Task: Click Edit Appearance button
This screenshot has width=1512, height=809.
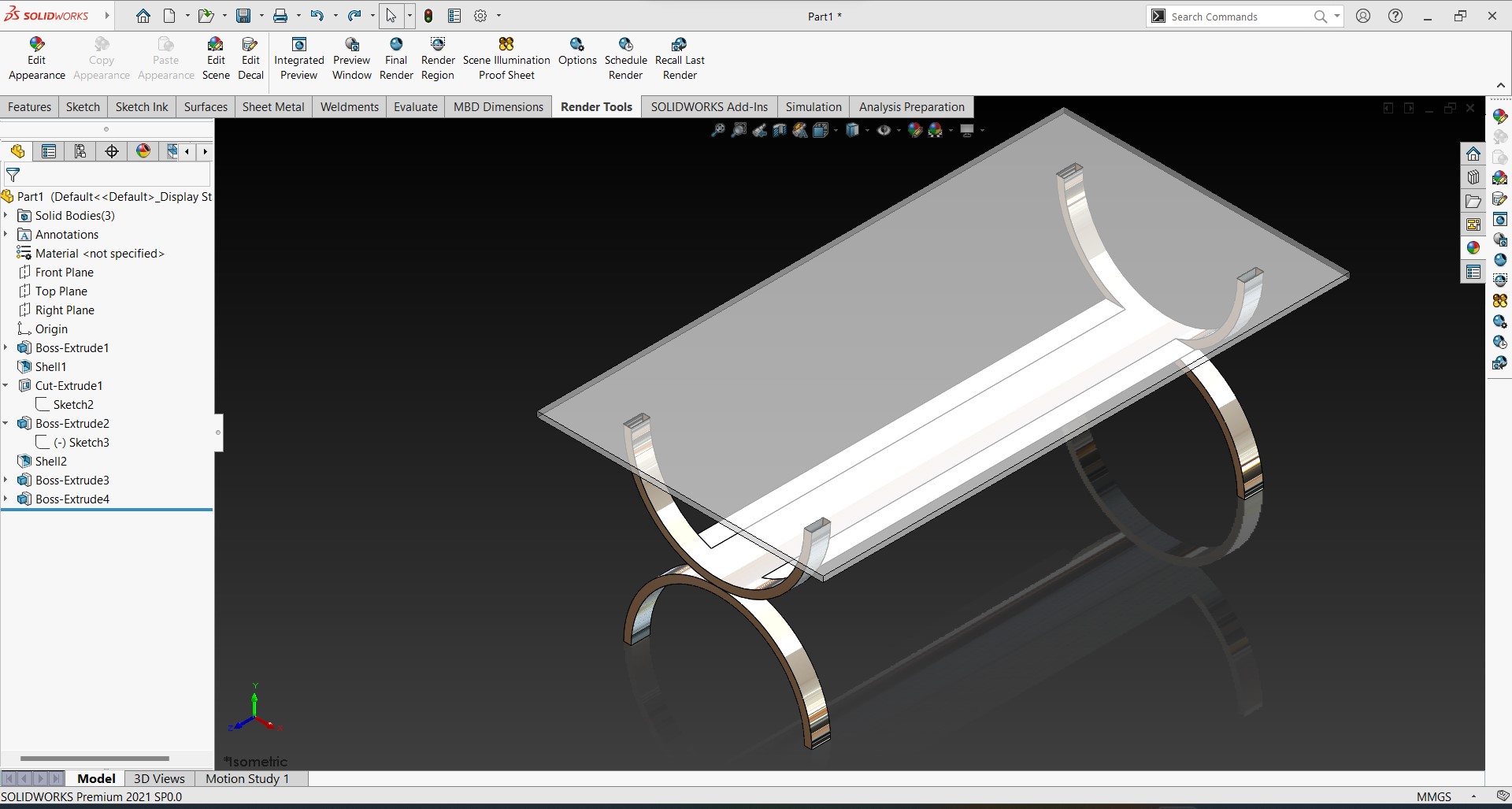Action: pos(36,58)
